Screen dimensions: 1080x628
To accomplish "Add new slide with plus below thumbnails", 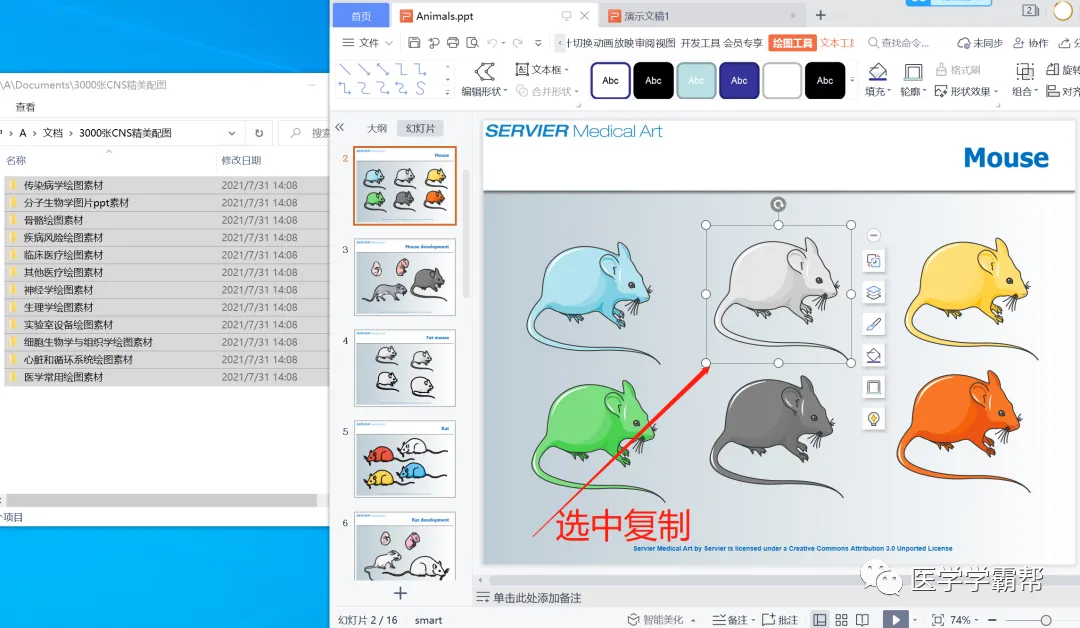I will pos(400,593).
